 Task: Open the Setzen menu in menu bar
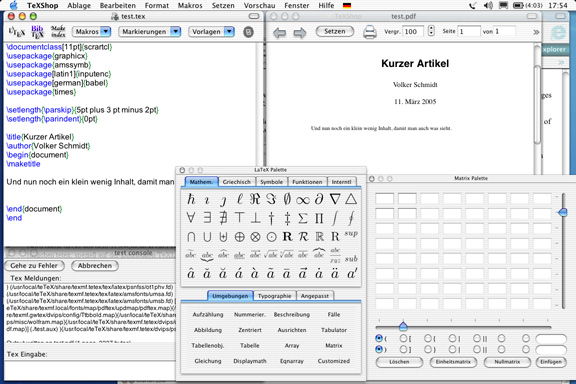[x=223, y=6]
